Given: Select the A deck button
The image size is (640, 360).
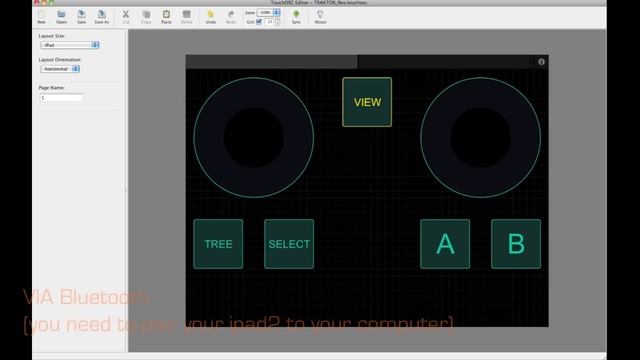Looking at the screenshot, I should (445, 244).
